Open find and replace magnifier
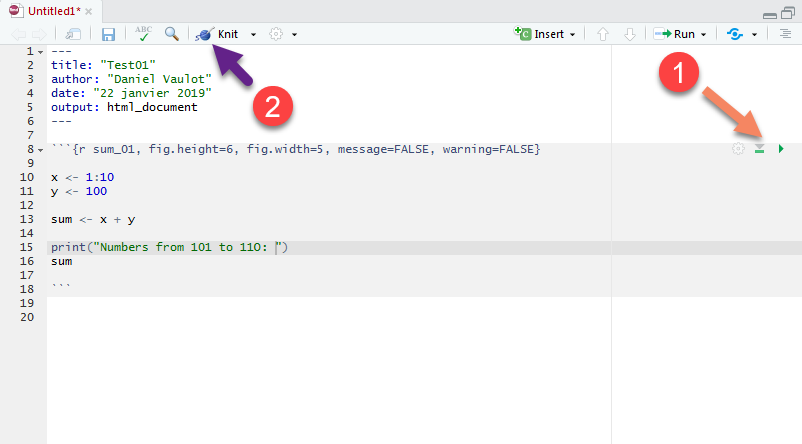 click(172, 34)
